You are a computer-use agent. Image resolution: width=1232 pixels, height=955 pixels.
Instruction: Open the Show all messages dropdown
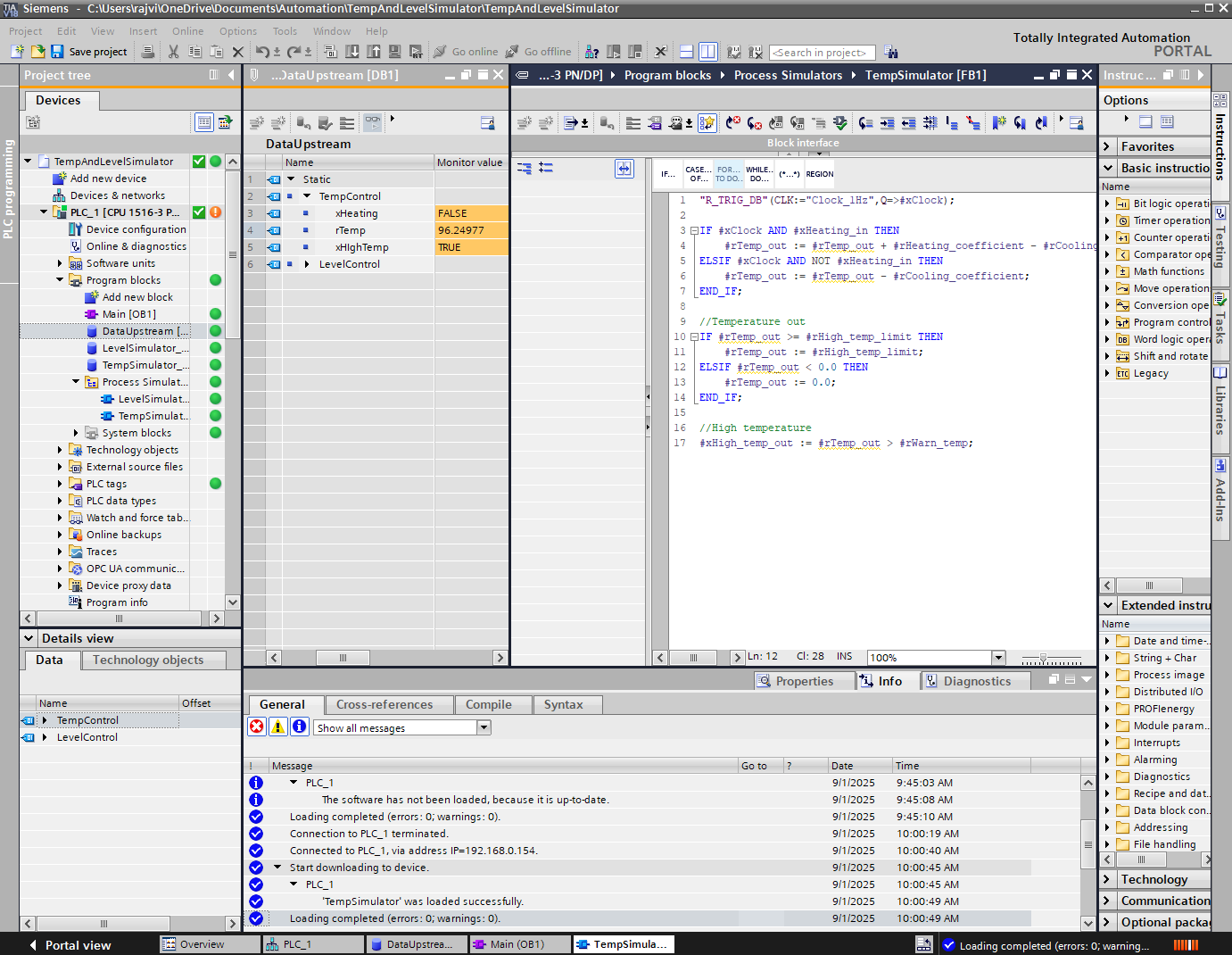(484, 727)
